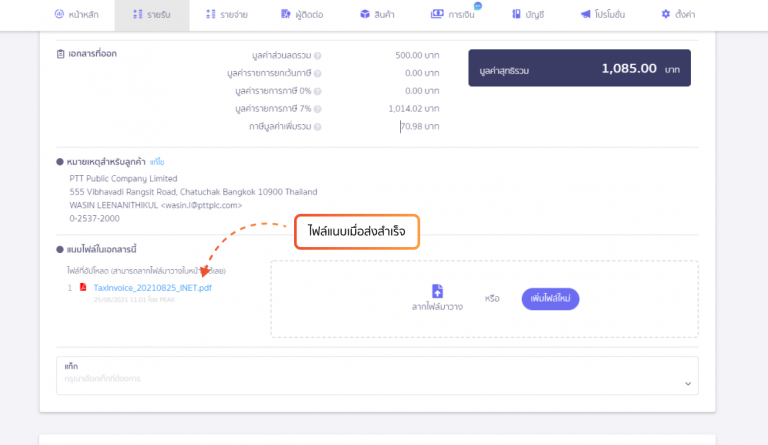Open TaxInvoice_20210825_INET.pdf attachment link

(x=153, y=288)
